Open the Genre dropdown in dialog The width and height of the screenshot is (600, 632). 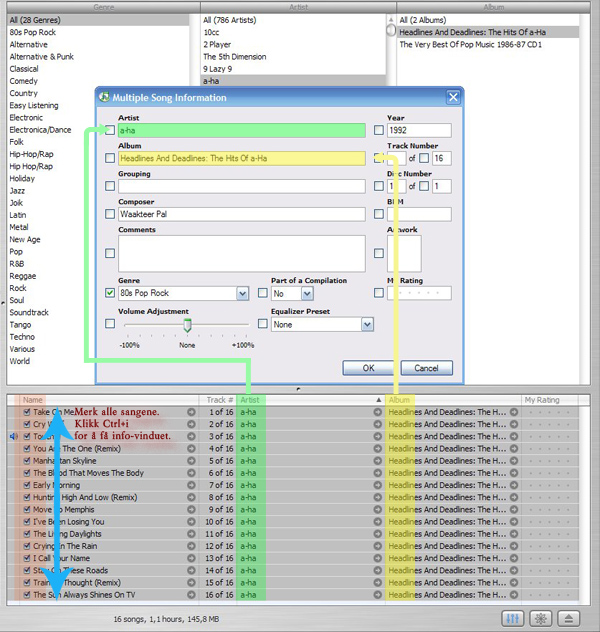tap(242, 293)
